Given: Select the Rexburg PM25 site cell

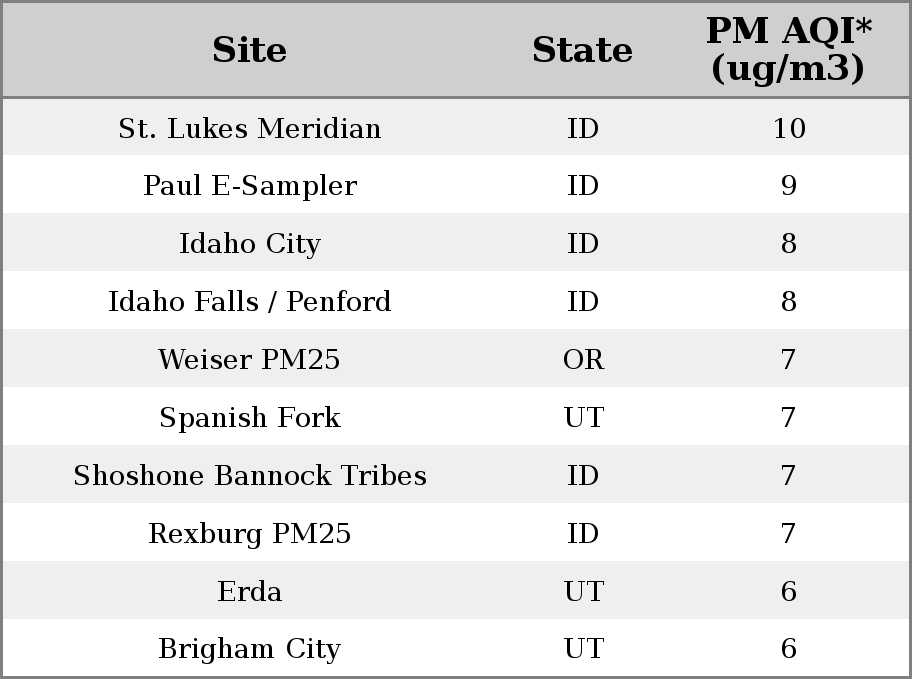Looking at the screenshot, I should [x=250, y=533].
